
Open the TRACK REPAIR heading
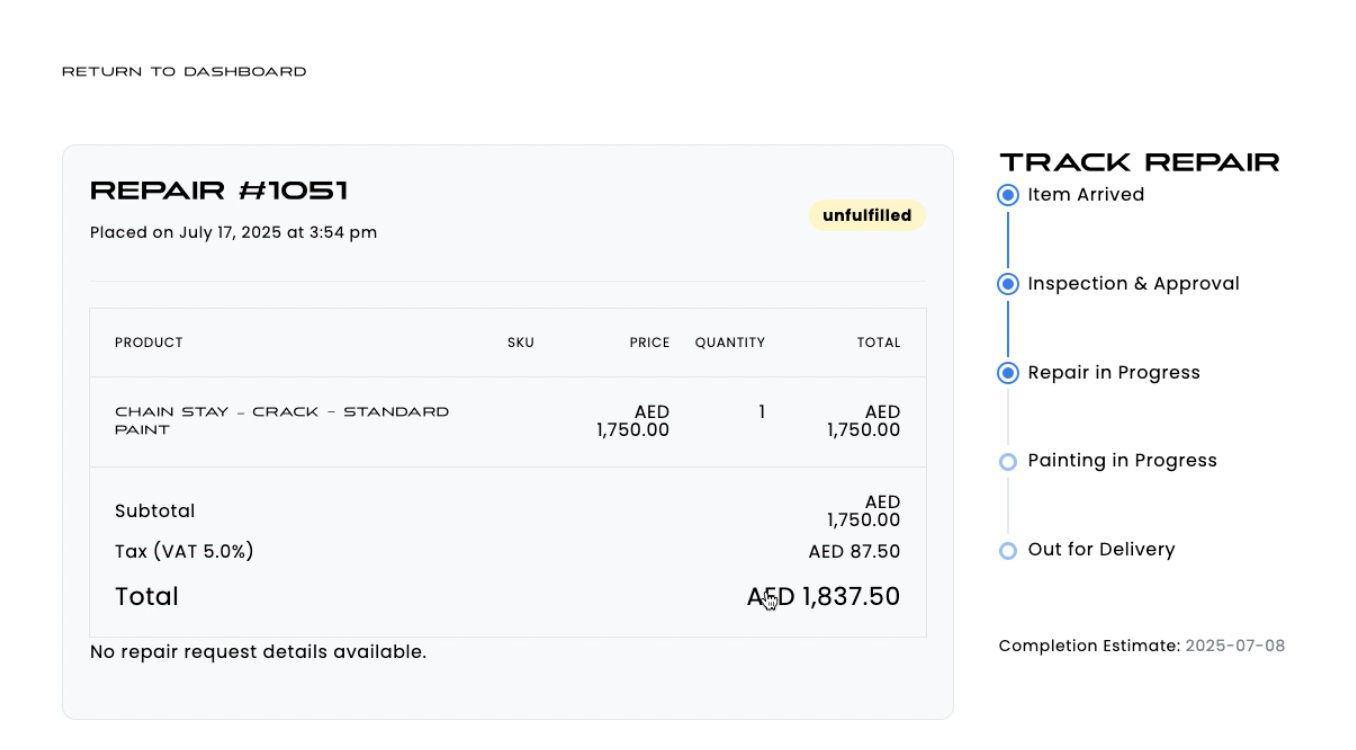tap(1138, 160)
